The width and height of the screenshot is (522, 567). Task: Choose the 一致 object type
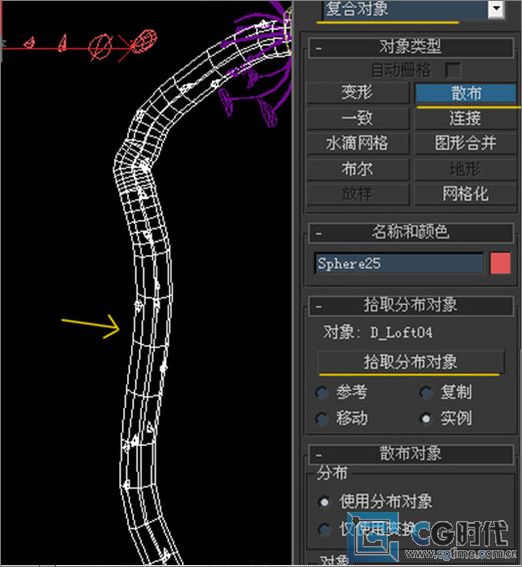tap(358, 118)
